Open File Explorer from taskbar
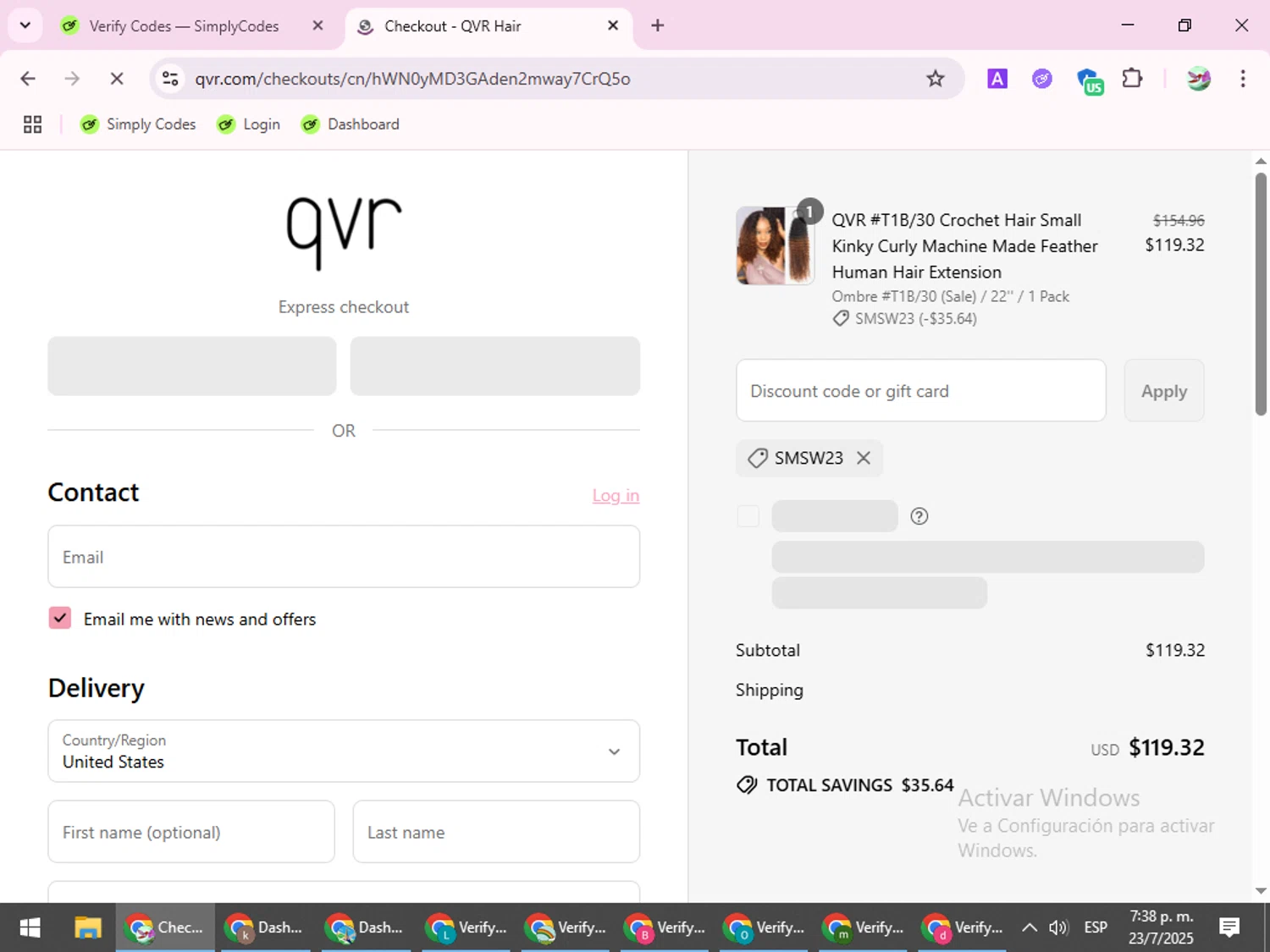Viewport: 1270px width, 952px height. click(88, 927)
